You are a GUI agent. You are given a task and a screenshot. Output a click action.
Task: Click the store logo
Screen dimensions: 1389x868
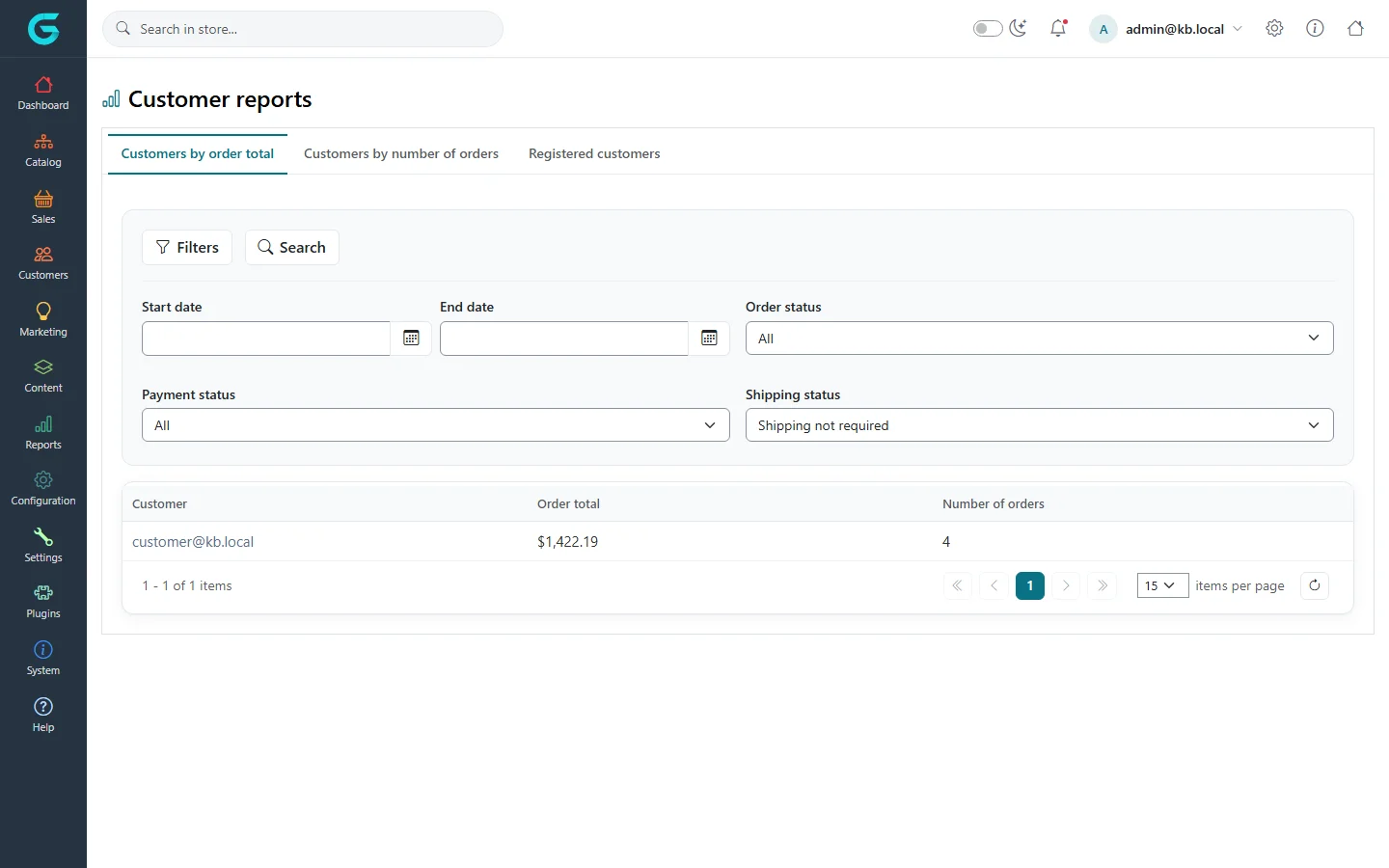point(43,29)
